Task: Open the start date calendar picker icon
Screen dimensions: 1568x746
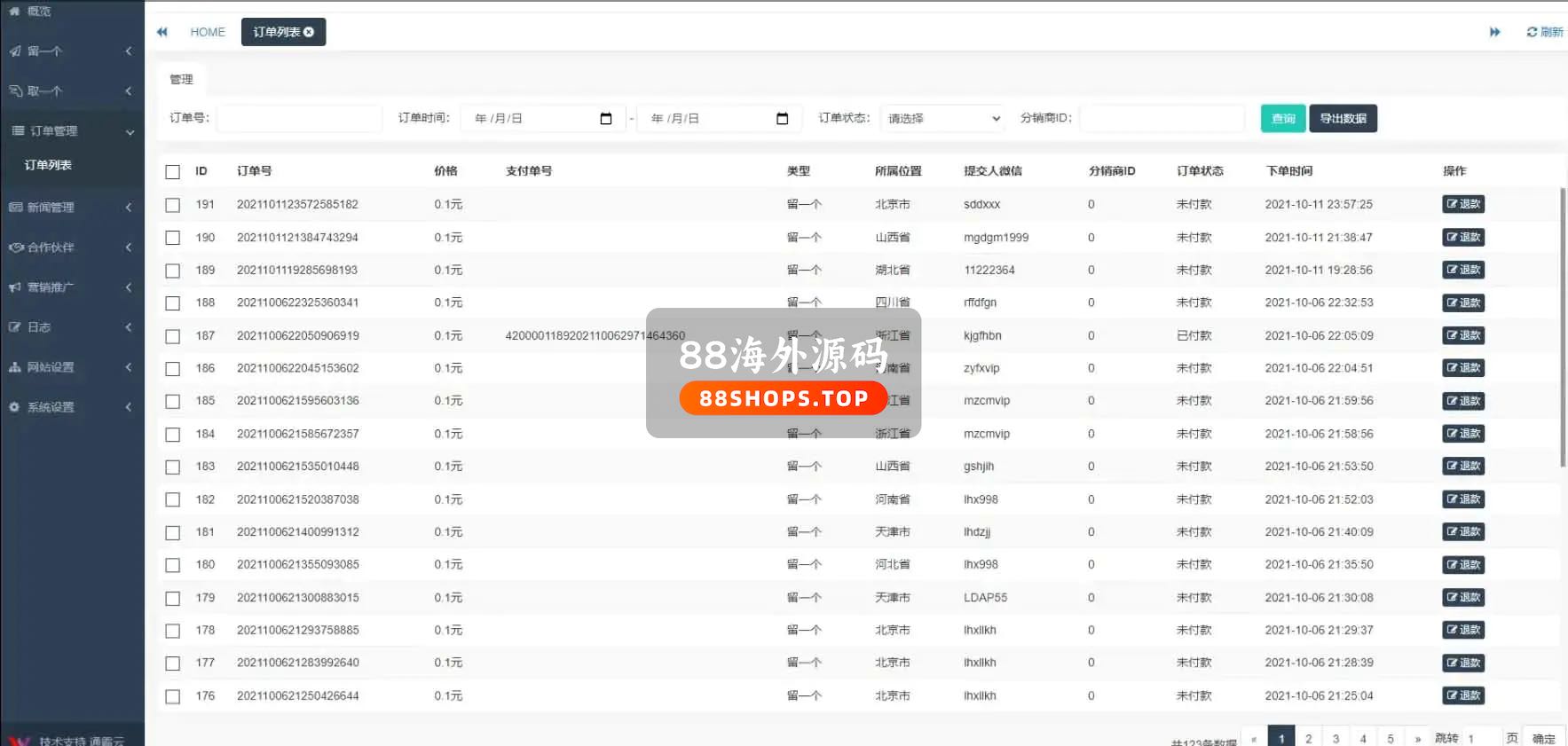Action: pyautogui.click(x=606, y=119)
